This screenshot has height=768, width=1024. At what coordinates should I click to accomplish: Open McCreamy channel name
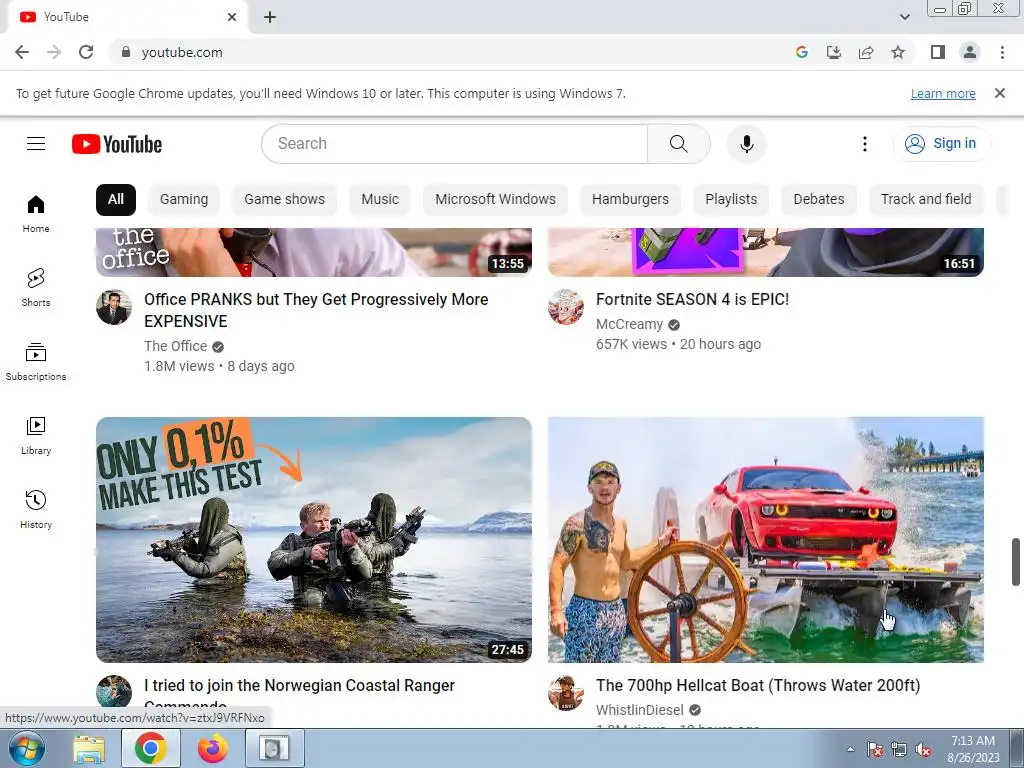(x=630, y=324)
